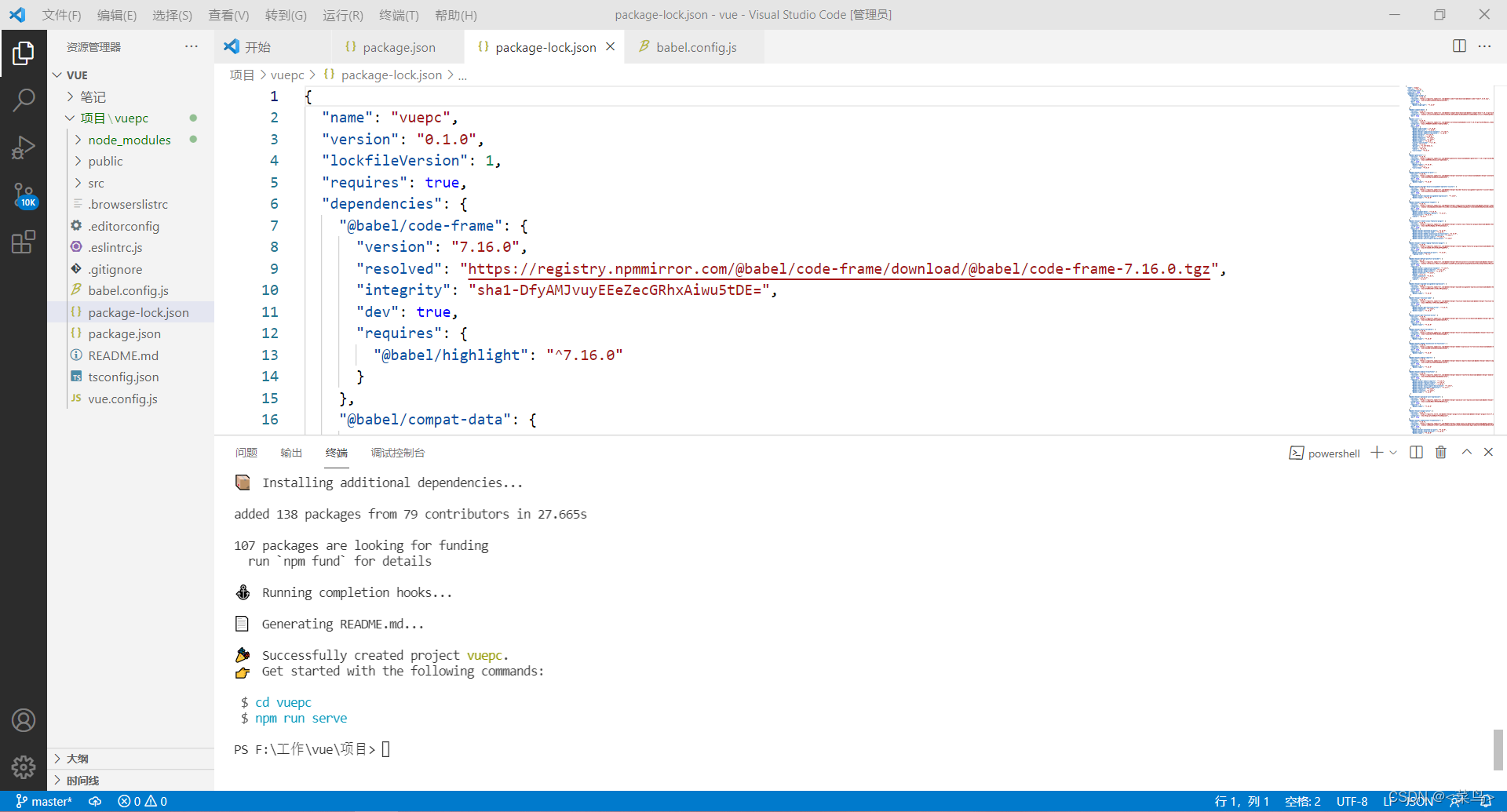Screen dimensions: 1507x812
Task: Click 行 1, 列 1 cursor position indicator
Action: [1242, 801]
